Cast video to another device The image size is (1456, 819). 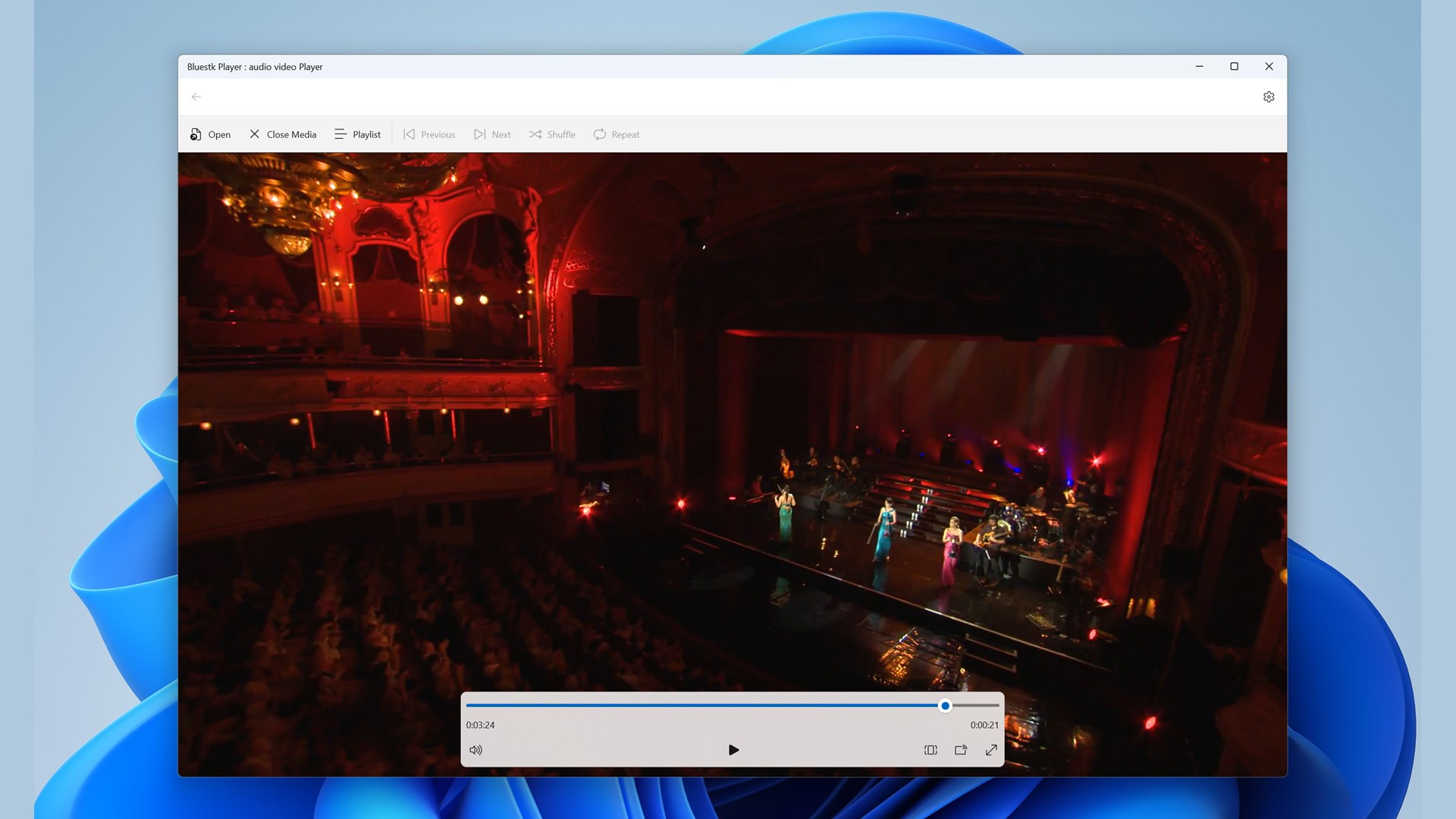pos(961,750)
